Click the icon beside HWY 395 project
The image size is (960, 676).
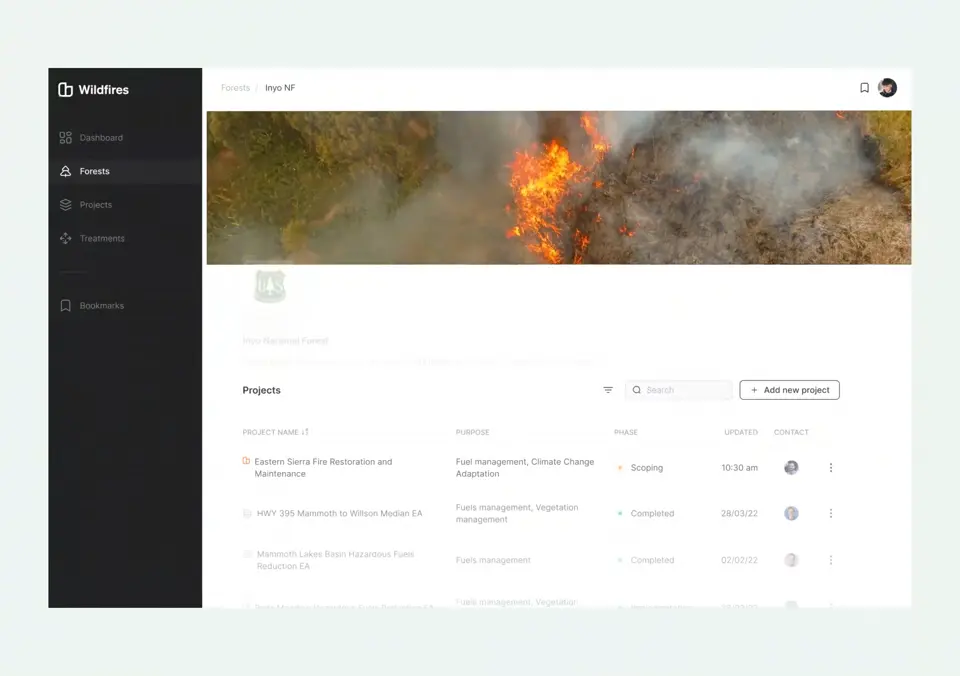coord(247,513)
